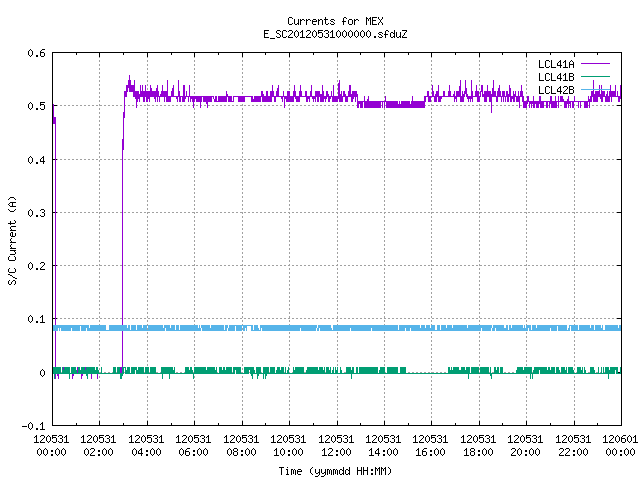Click the y-axis tick value 0.6
This screenshot has height=480, width=640.
(x=36, y=53)
